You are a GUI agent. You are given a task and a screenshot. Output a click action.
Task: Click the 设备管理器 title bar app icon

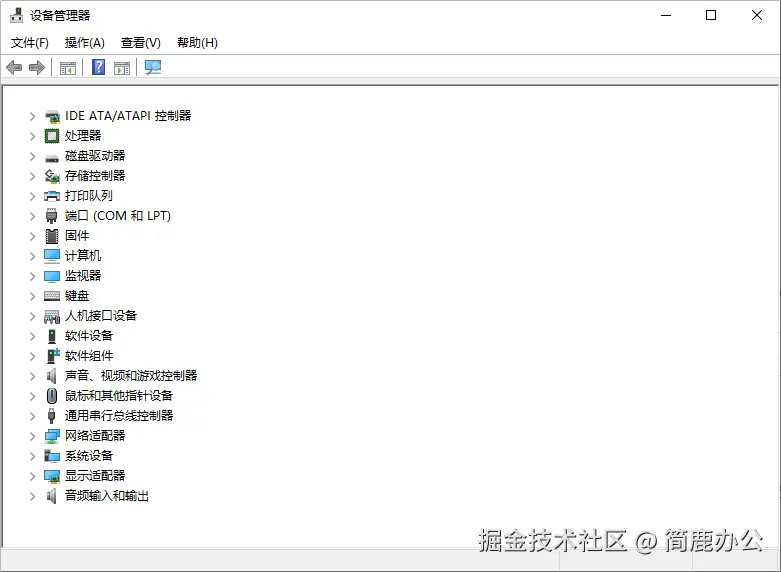click(x=16, y=15)
